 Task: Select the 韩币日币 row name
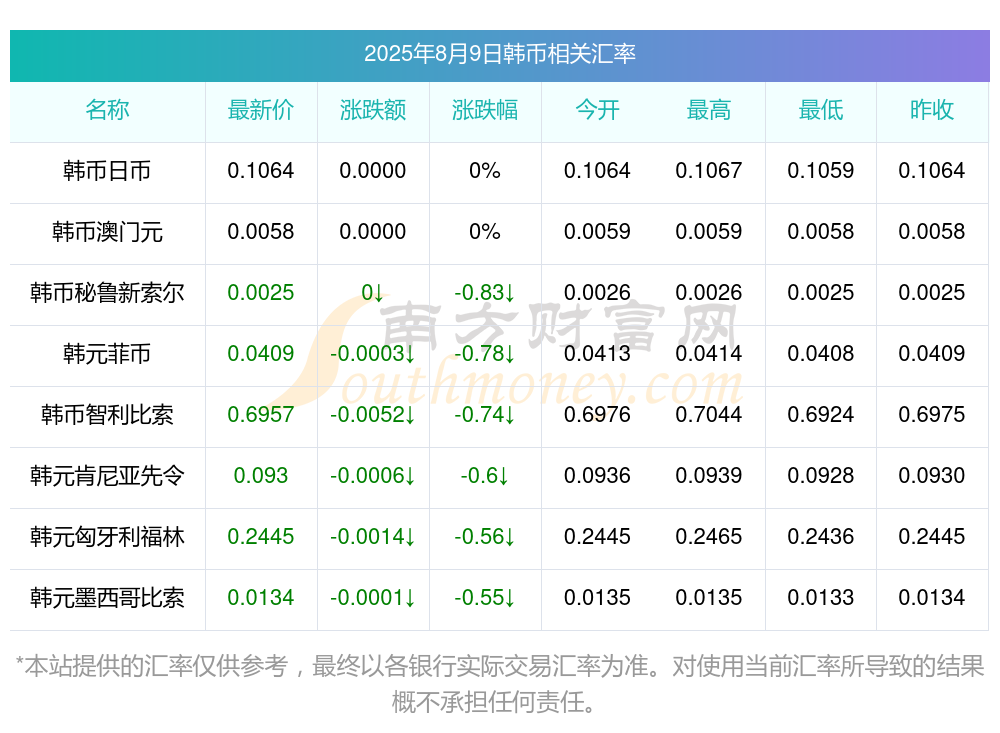[x=107, y=171]
